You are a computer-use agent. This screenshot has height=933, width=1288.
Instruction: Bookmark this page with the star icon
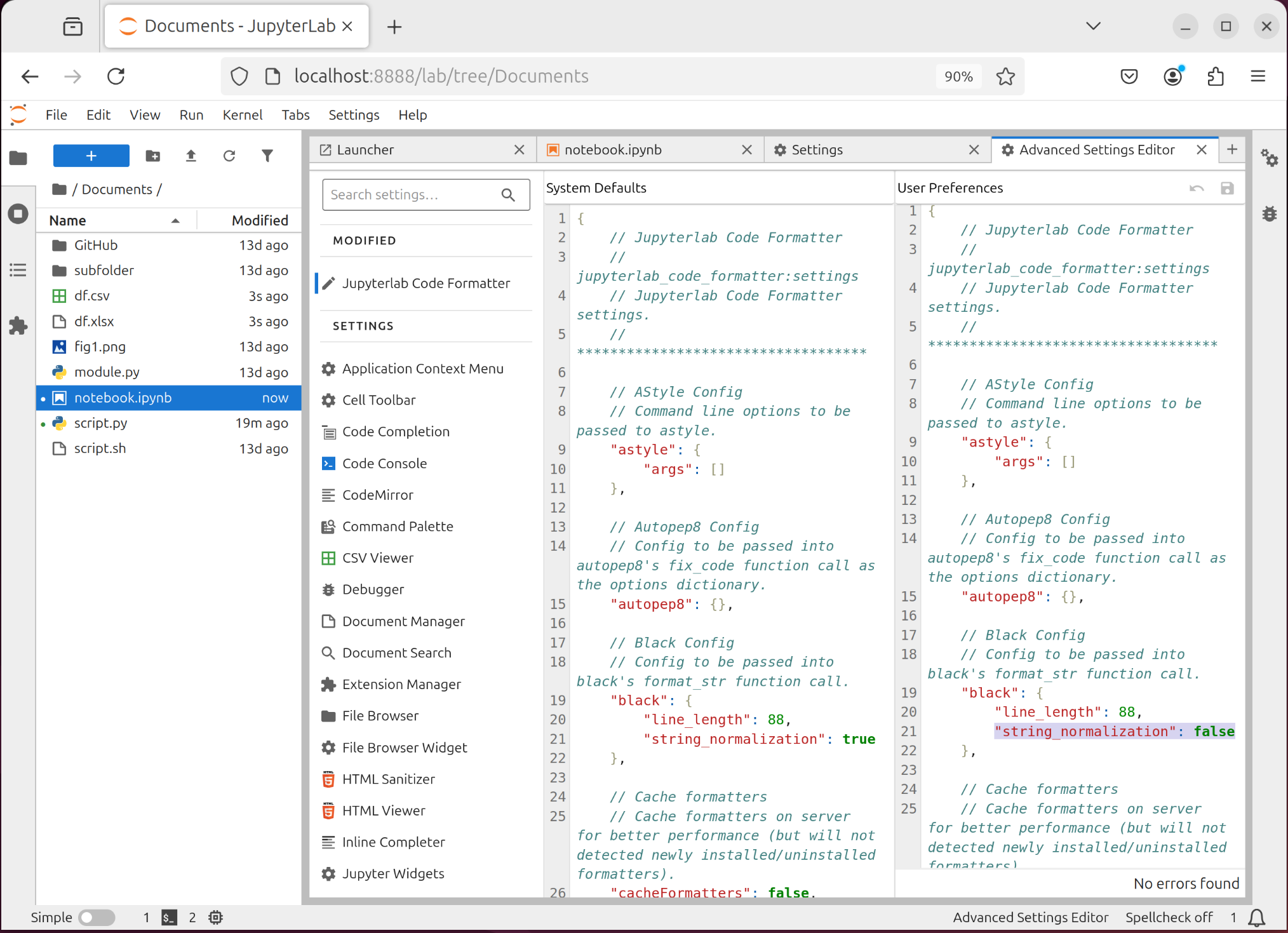tap(1005, 76)
